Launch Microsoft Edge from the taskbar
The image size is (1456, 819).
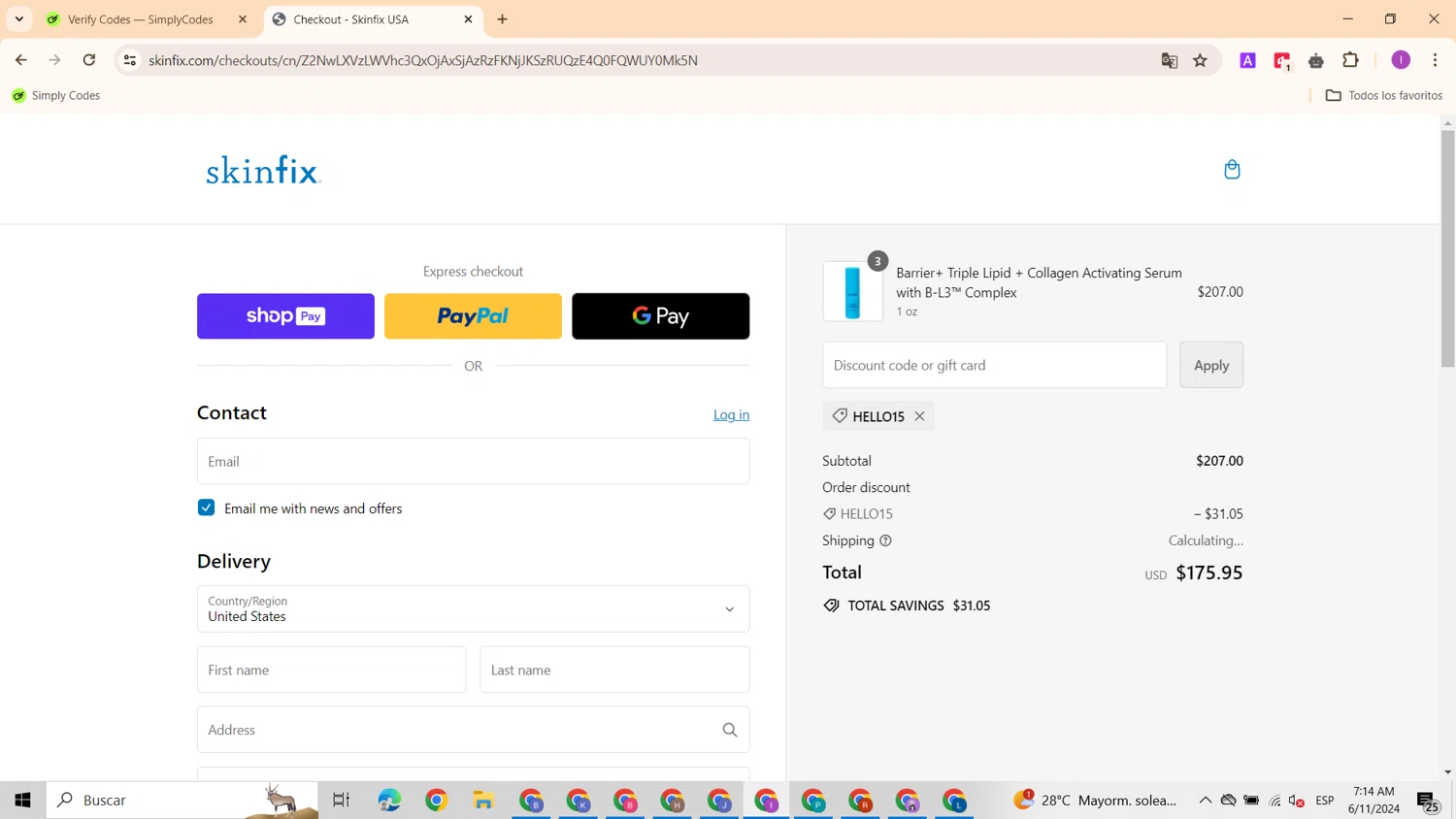[389, 801]
